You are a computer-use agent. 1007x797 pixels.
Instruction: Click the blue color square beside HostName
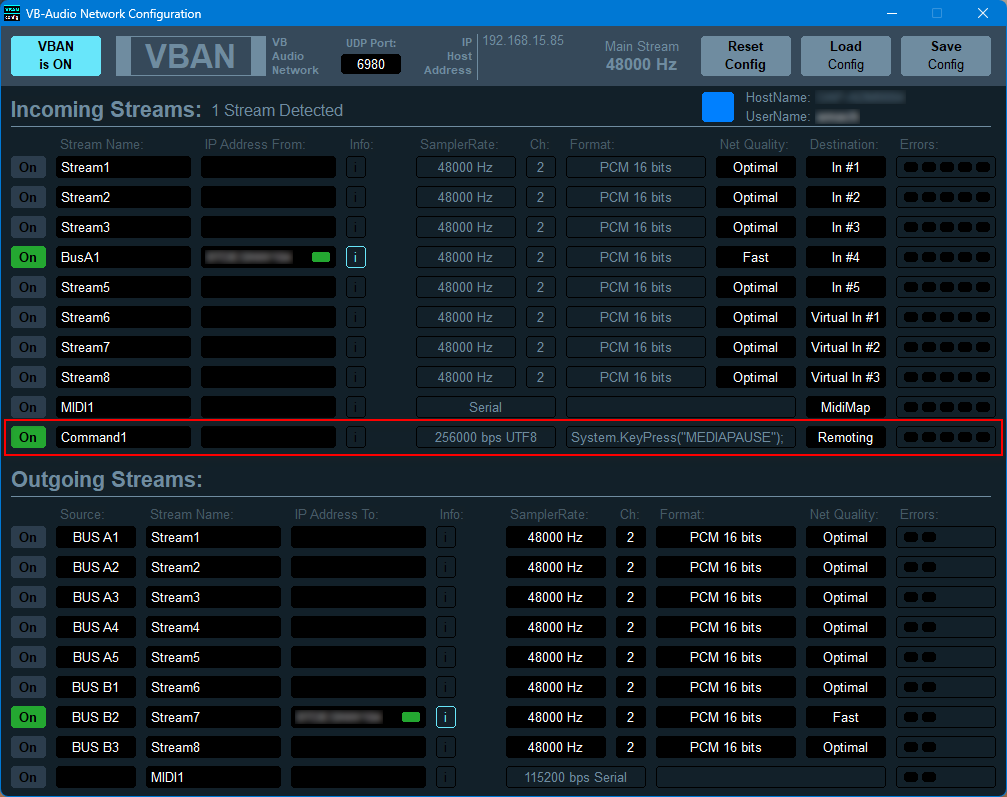coord(718,107)
